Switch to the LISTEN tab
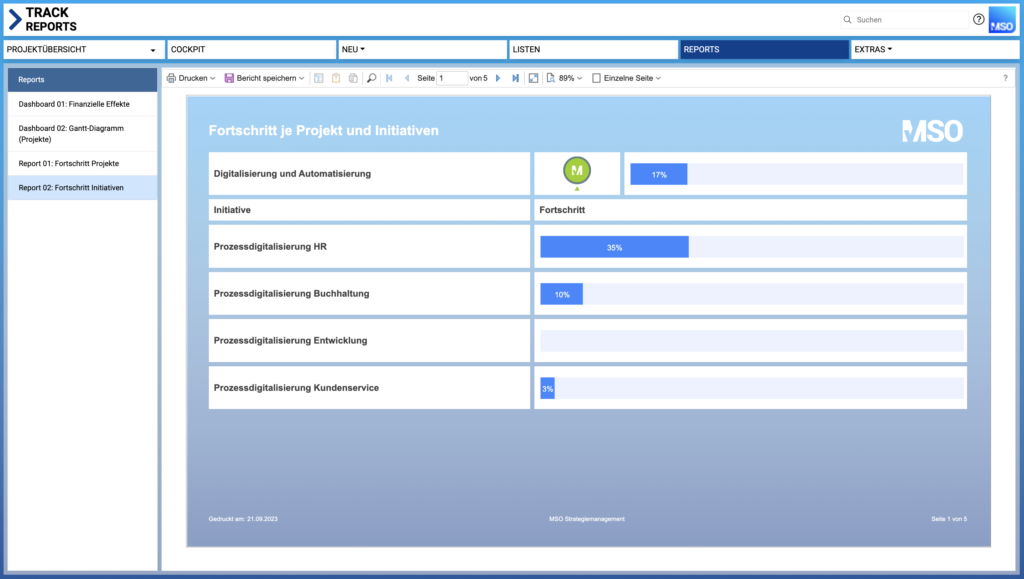Image resolution: width=1024 pixels, height=579 pixels. pyautogui.click(x=592, y=49)
